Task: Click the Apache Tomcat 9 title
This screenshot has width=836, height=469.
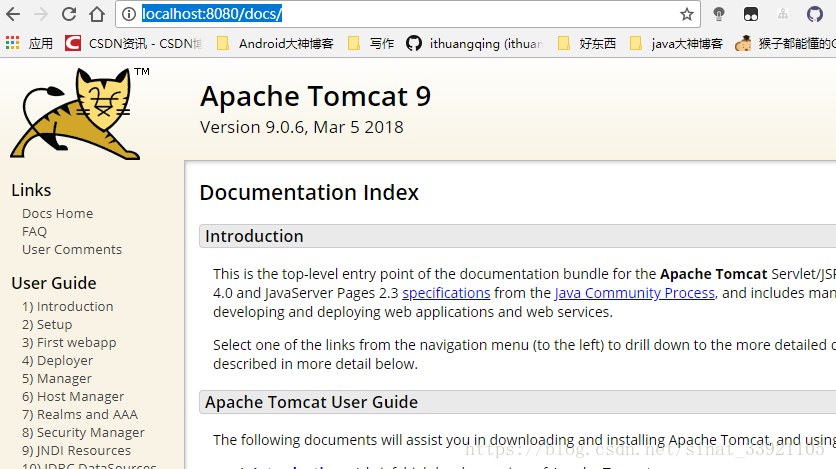Action: [316, 96]
